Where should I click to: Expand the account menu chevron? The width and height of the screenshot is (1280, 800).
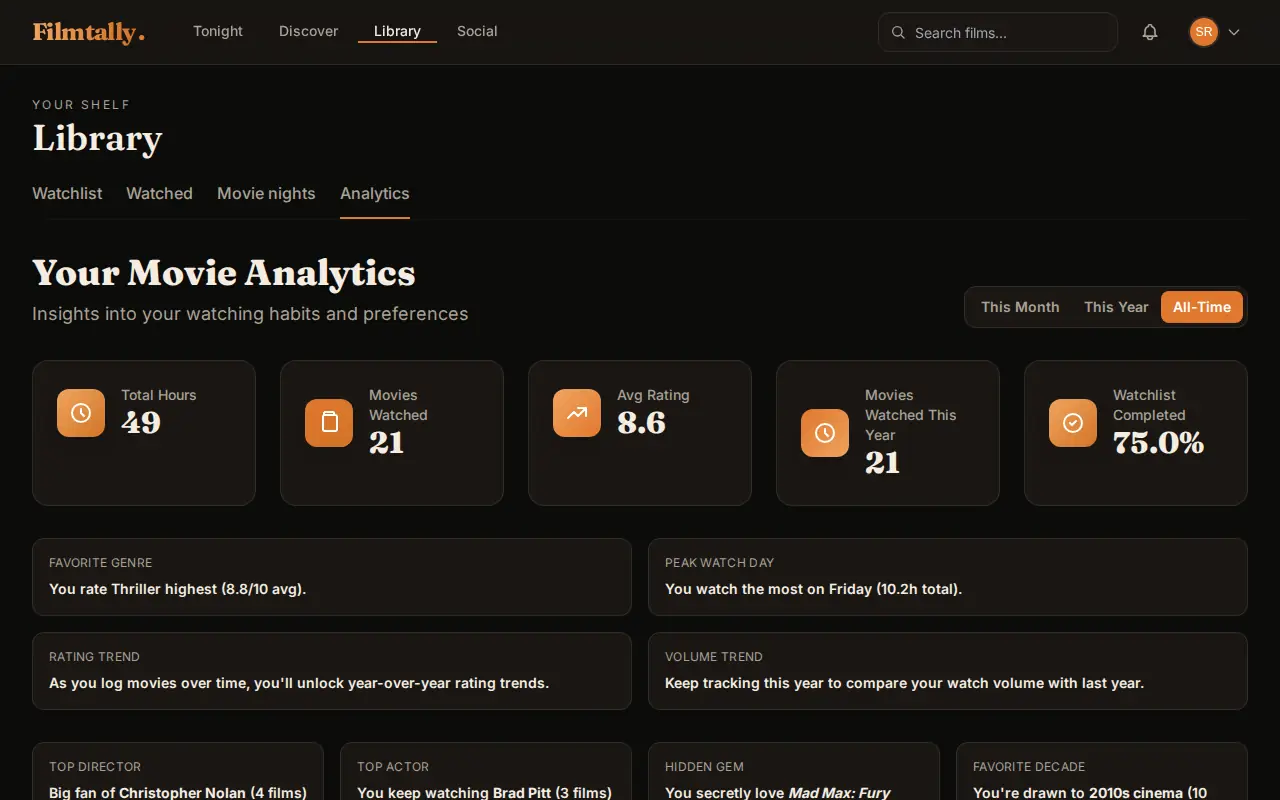click(1234, 32)
